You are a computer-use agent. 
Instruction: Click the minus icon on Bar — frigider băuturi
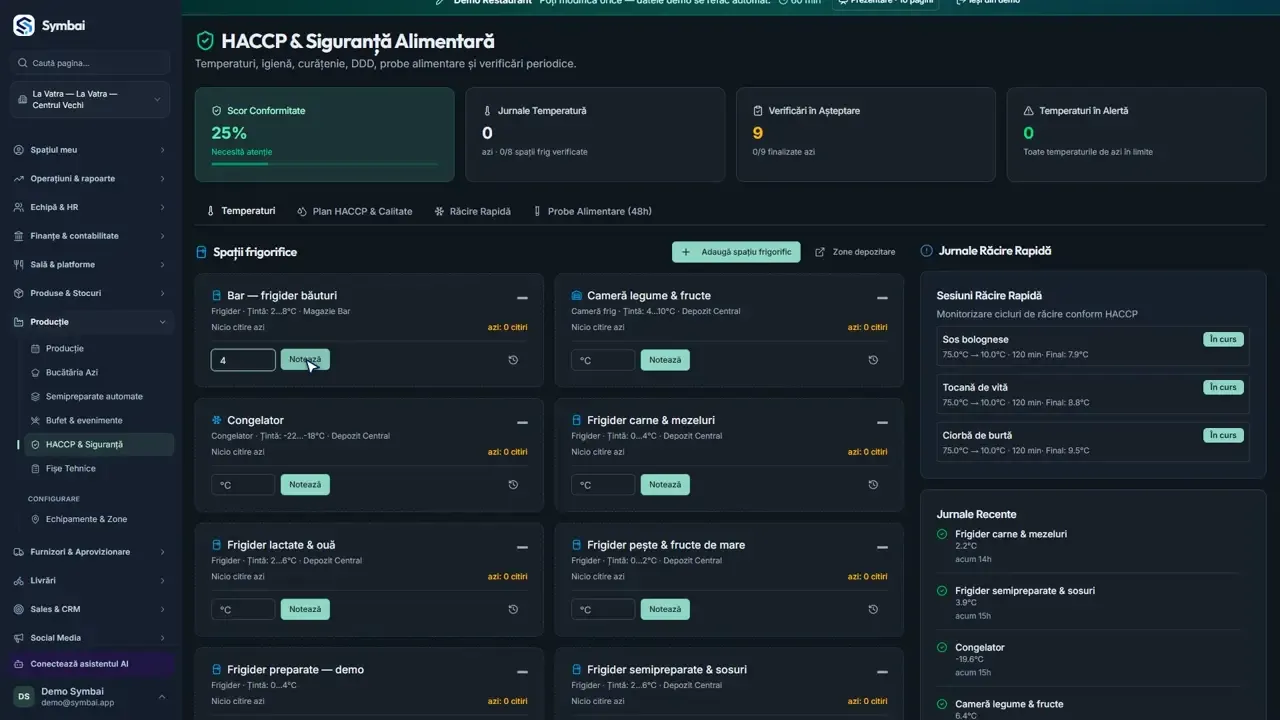(522, 298)
